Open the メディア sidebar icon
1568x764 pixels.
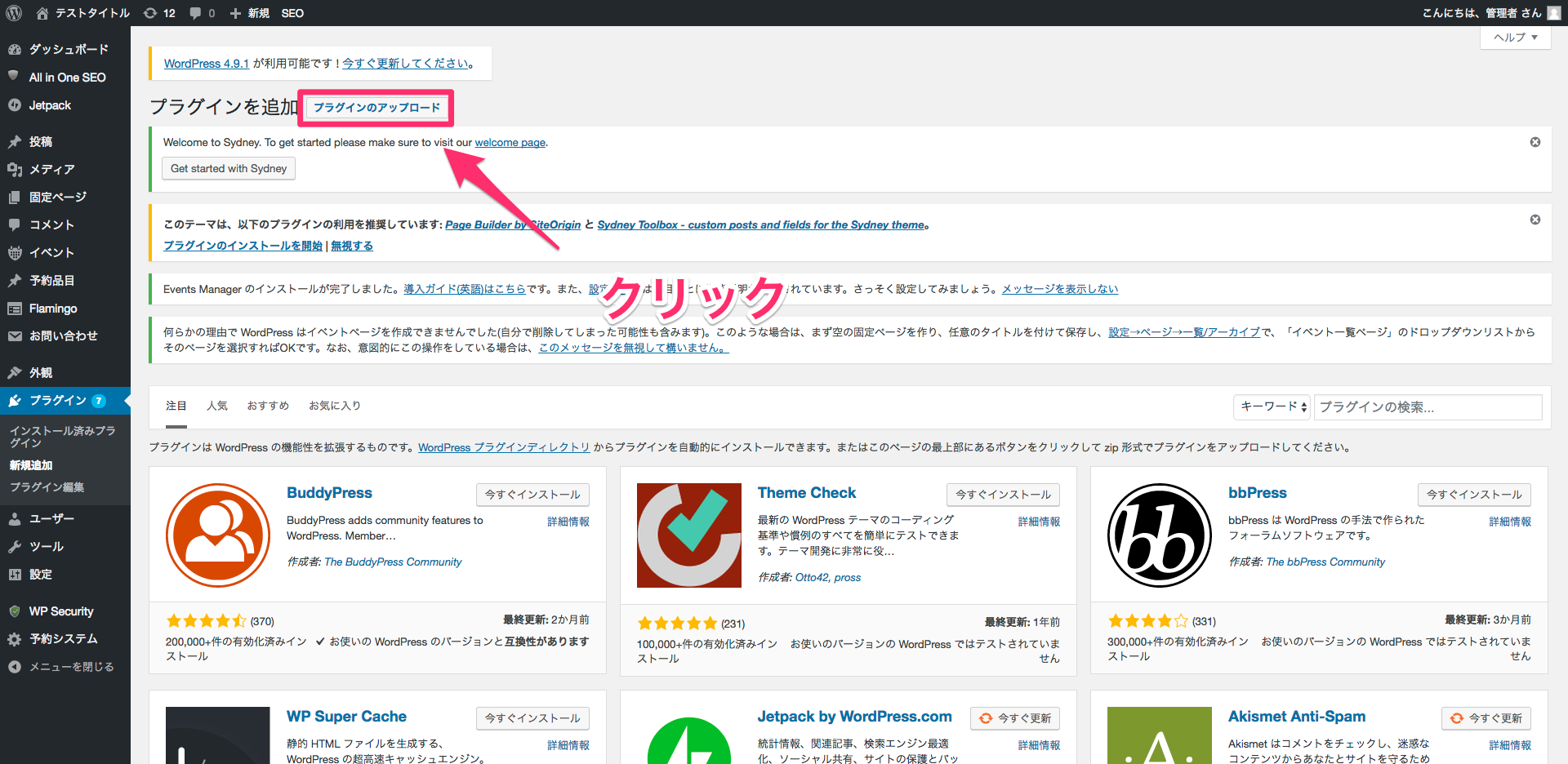pos(14,169)
